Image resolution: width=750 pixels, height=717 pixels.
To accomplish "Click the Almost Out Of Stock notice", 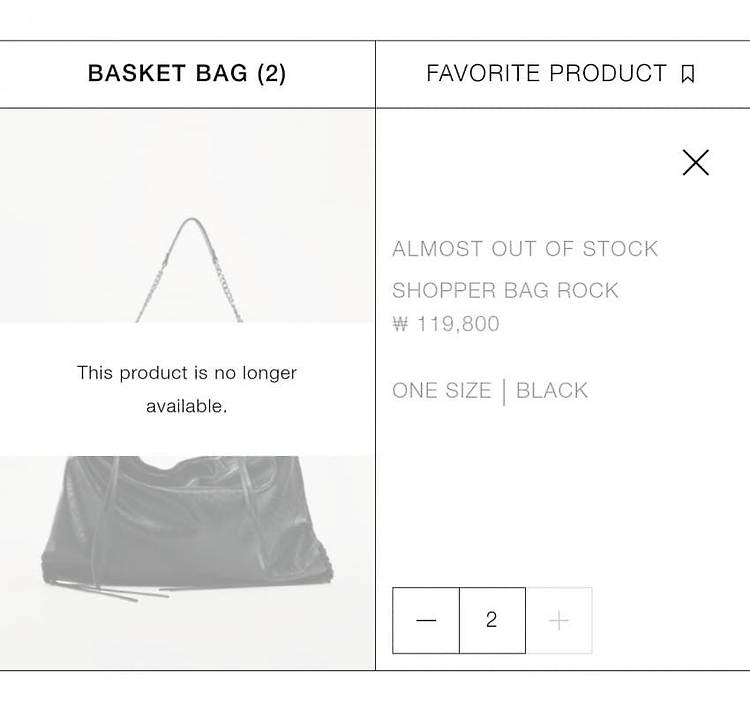I will coord(525,249).
